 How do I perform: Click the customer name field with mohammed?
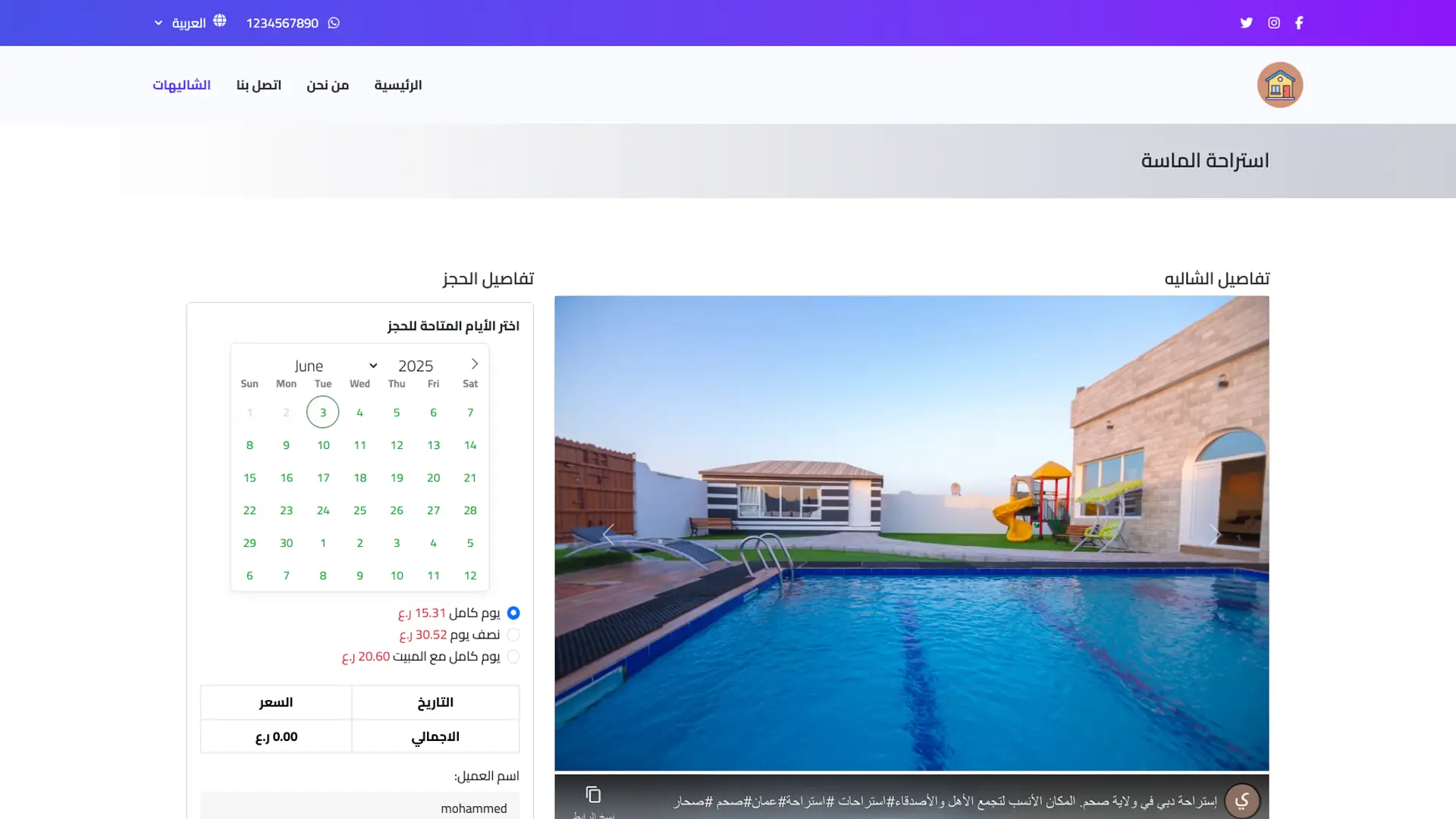[x=360, y=807]
